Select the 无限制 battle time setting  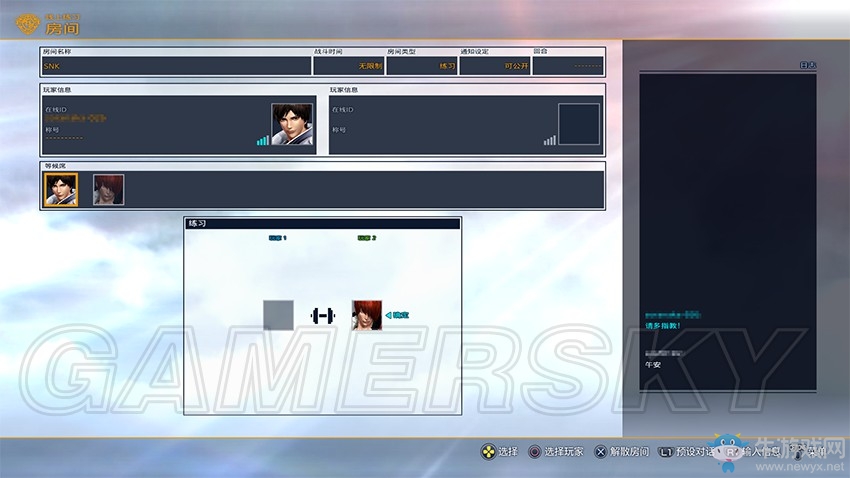(x=349, y=66)
